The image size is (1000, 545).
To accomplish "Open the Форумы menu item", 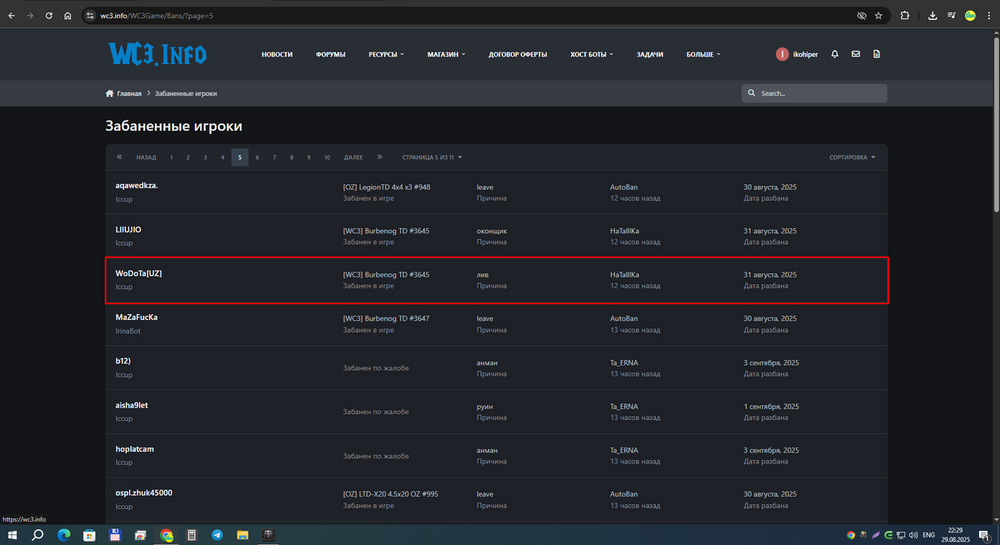I will click(330, 54).
